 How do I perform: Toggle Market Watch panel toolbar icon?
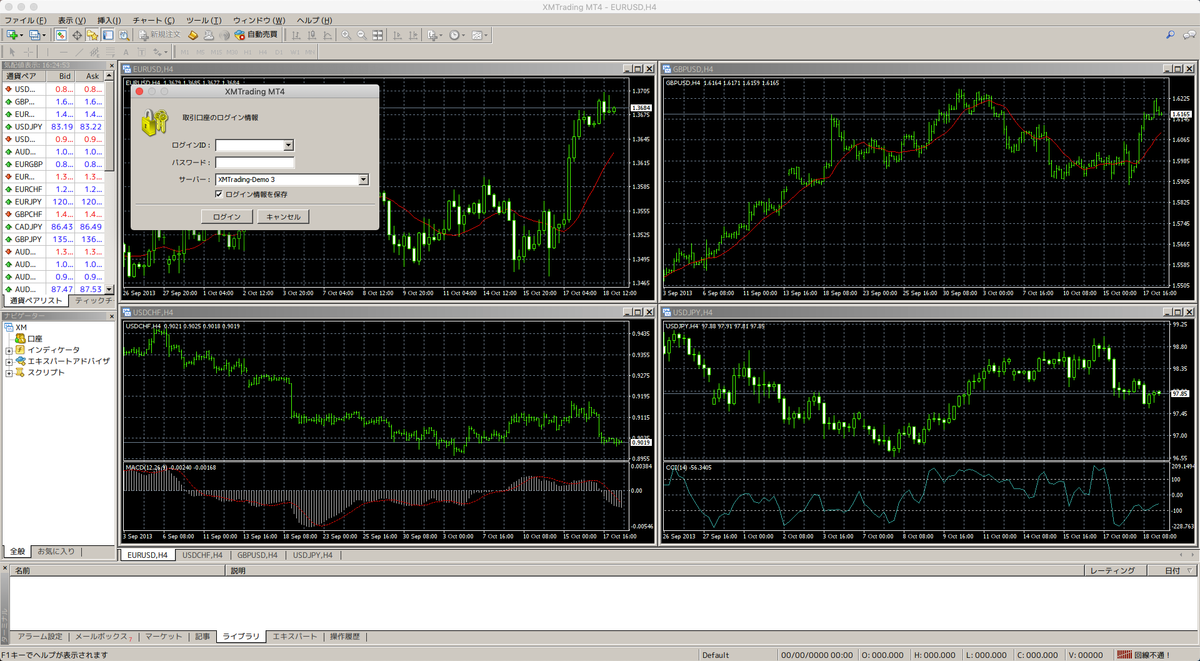[x=61, y=35]
